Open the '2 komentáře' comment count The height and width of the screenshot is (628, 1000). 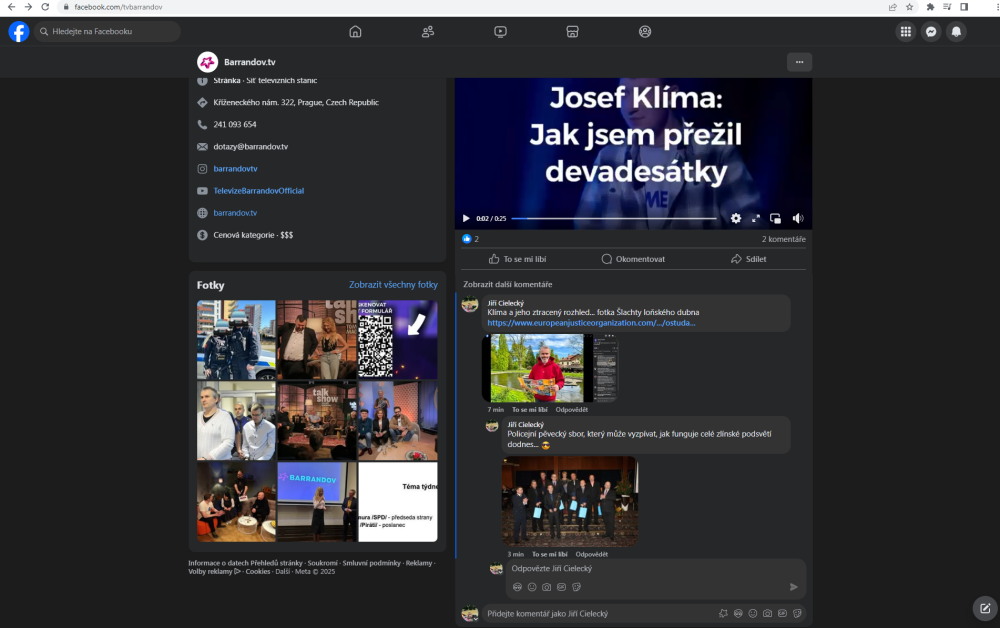pos(783,239)
